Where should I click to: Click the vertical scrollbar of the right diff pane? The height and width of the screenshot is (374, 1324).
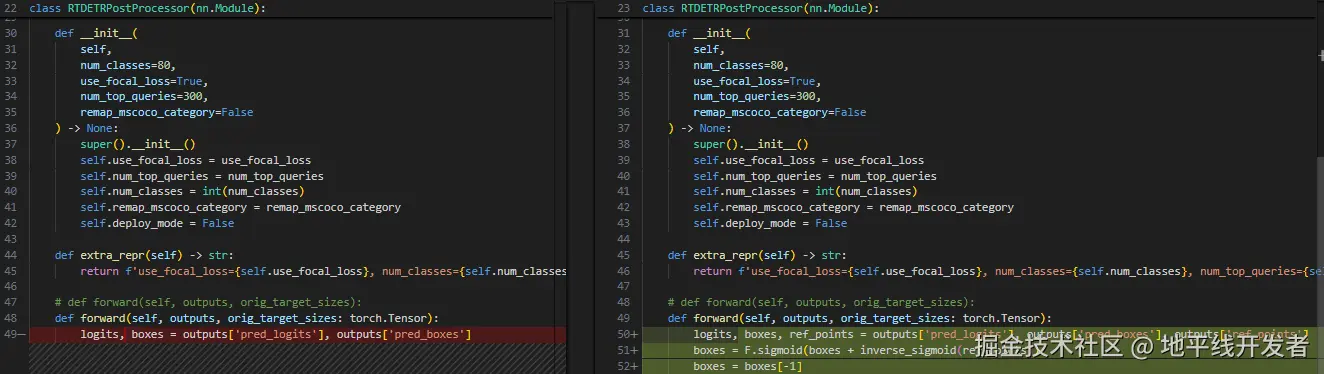click(1319, 265)
